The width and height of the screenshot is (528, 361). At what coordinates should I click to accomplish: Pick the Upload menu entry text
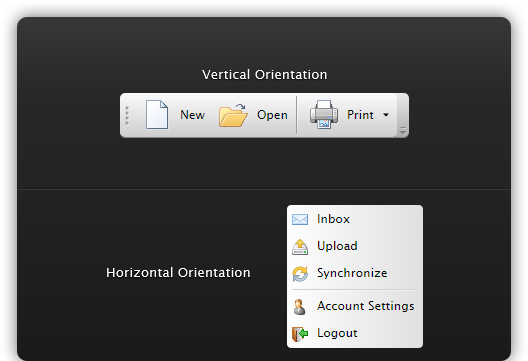pyautogui.click(x=337, y=246)
